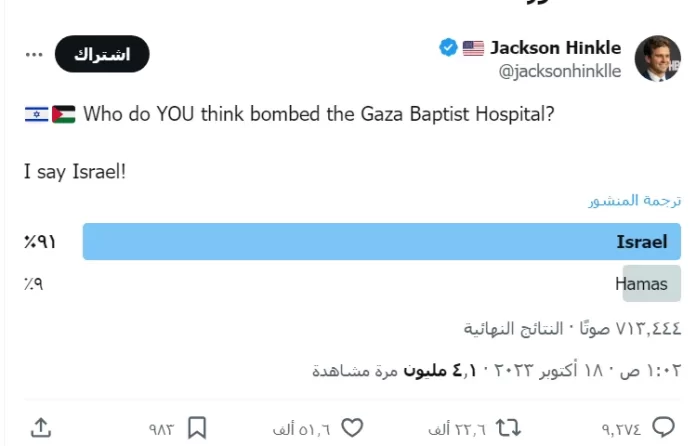This screenshot has height=446, width=696.
Task: Click the ترجمة المنشور translate post link
Action: point(635,201)
